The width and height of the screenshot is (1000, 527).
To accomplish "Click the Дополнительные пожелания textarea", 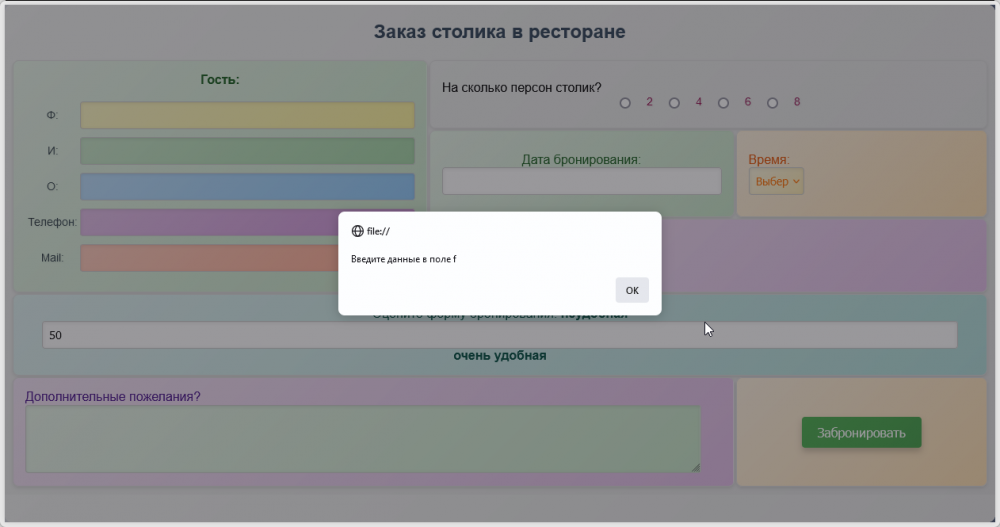I will click(x=363, y=440).
